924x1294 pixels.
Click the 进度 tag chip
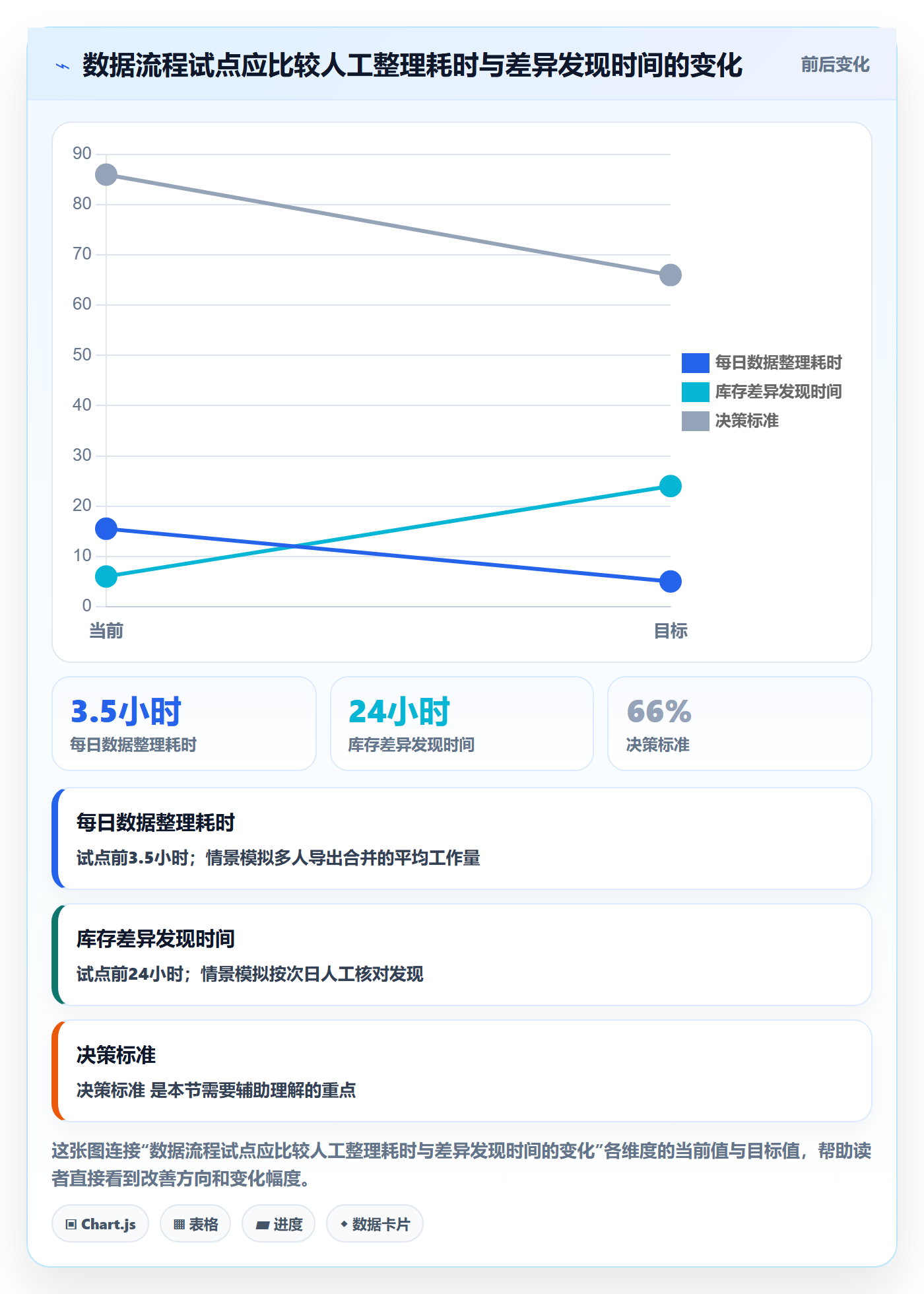pos(279,1224)
